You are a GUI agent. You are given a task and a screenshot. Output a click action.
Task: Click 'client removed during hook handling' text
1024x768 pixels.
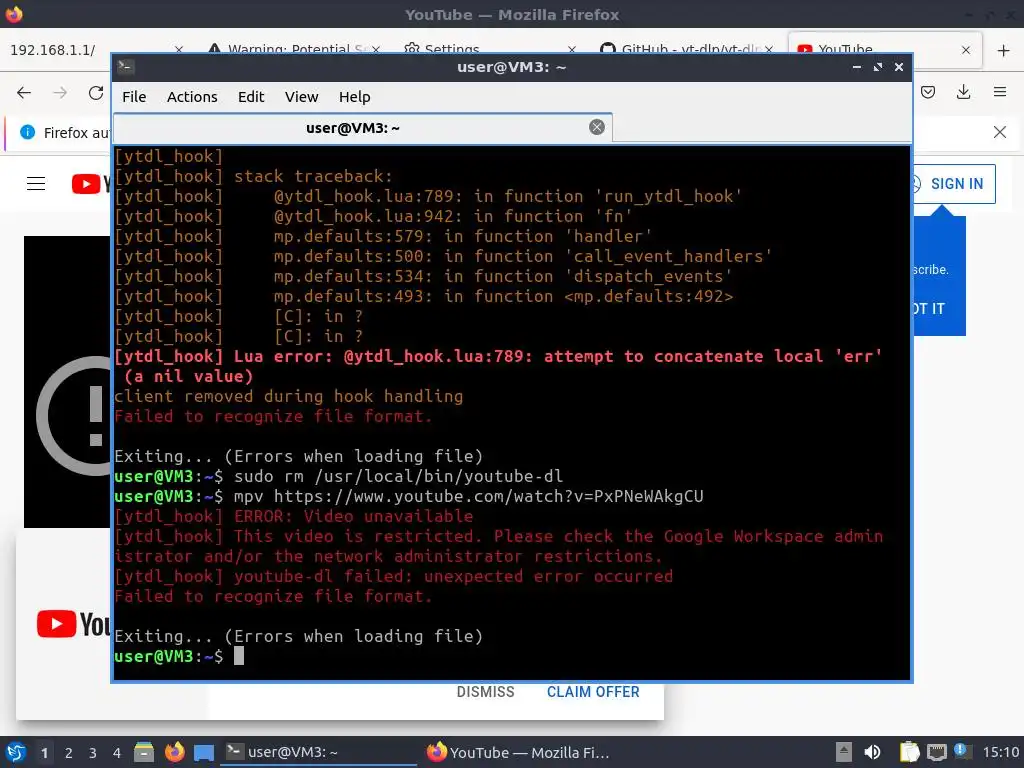coord(288,396)
